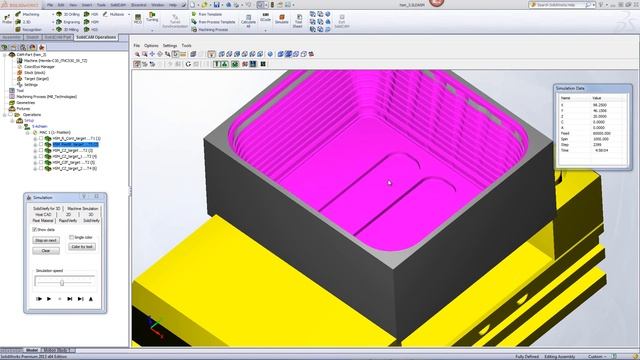Toggle the Operations folder checkbox
640x360 pixels.
(x=11, y=115)
